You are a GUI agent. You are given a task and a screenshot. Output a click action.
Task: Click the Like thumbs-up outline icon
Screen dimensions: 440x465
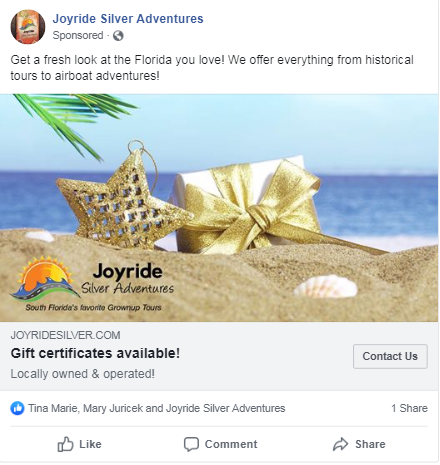pyautogui.click(x=65, y=444)
